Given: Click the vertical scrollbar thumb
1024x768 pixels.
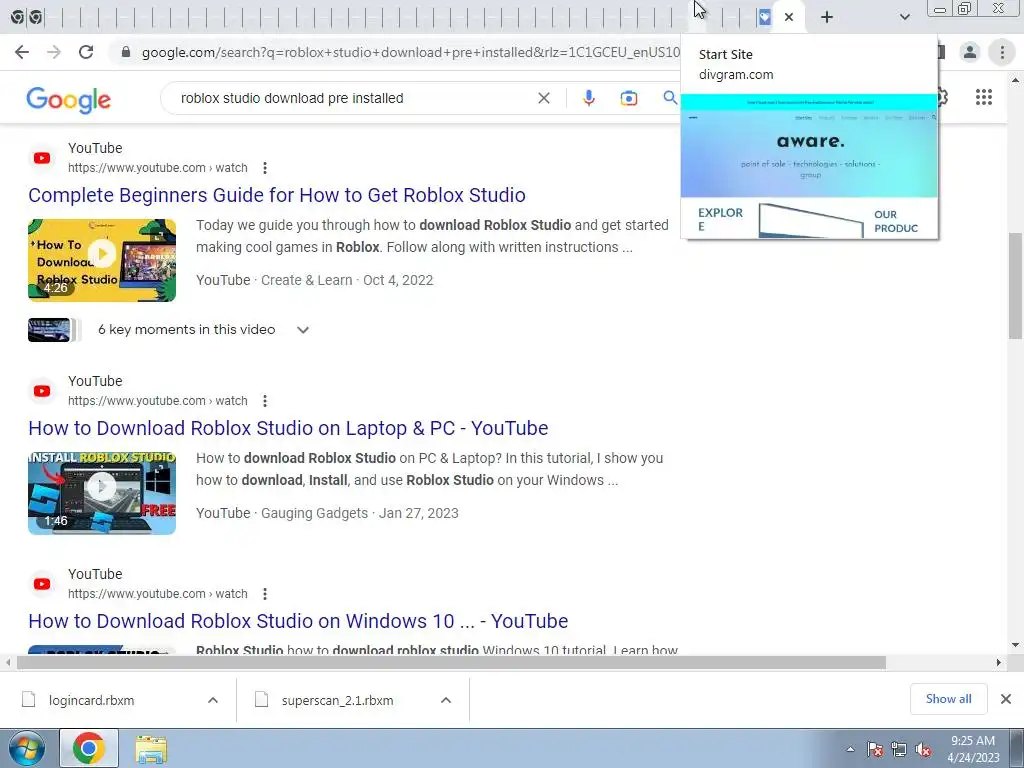Looking at the screenshot, I should [1016, 285].
